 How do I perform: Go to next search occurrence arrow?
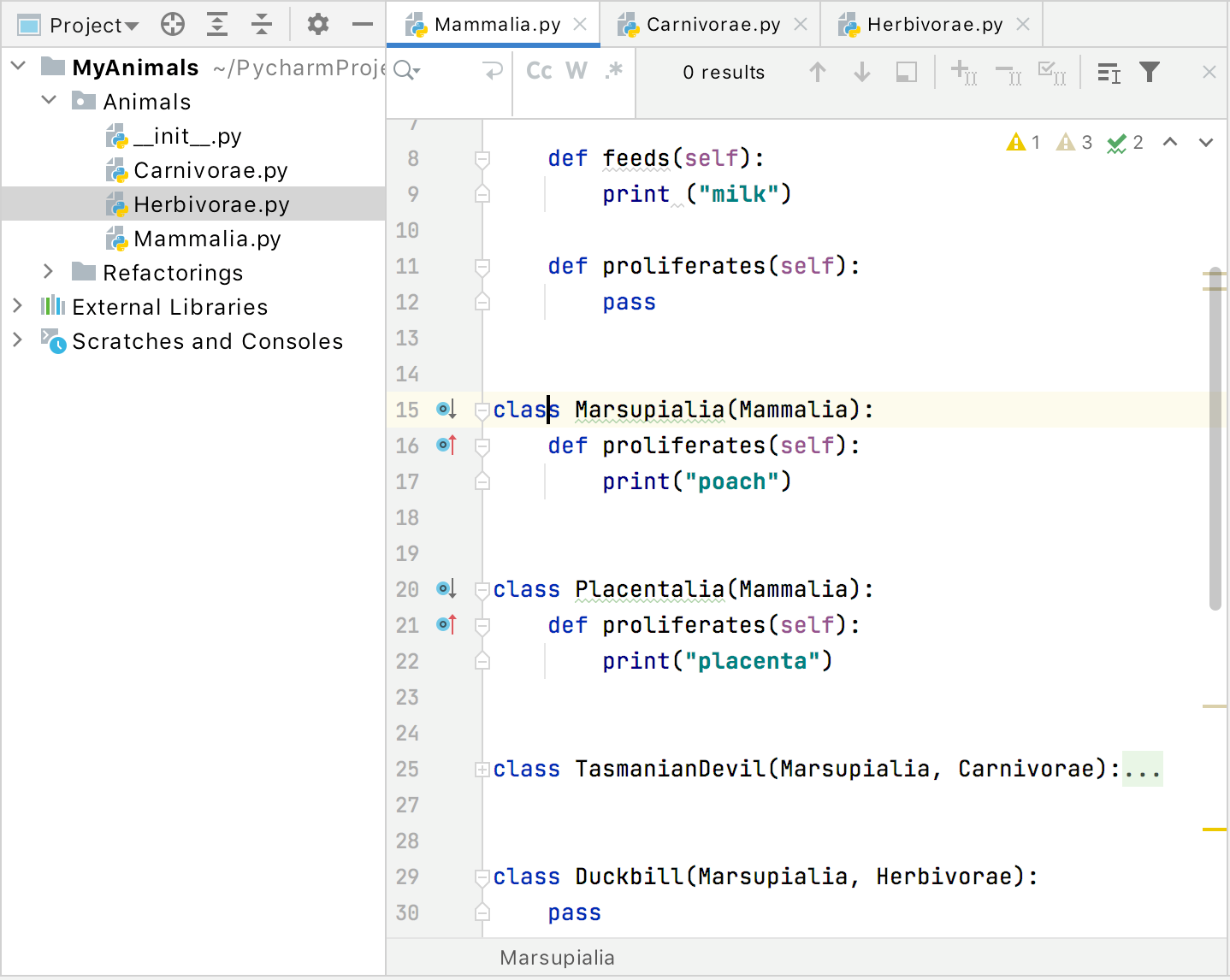click(862, 73)
